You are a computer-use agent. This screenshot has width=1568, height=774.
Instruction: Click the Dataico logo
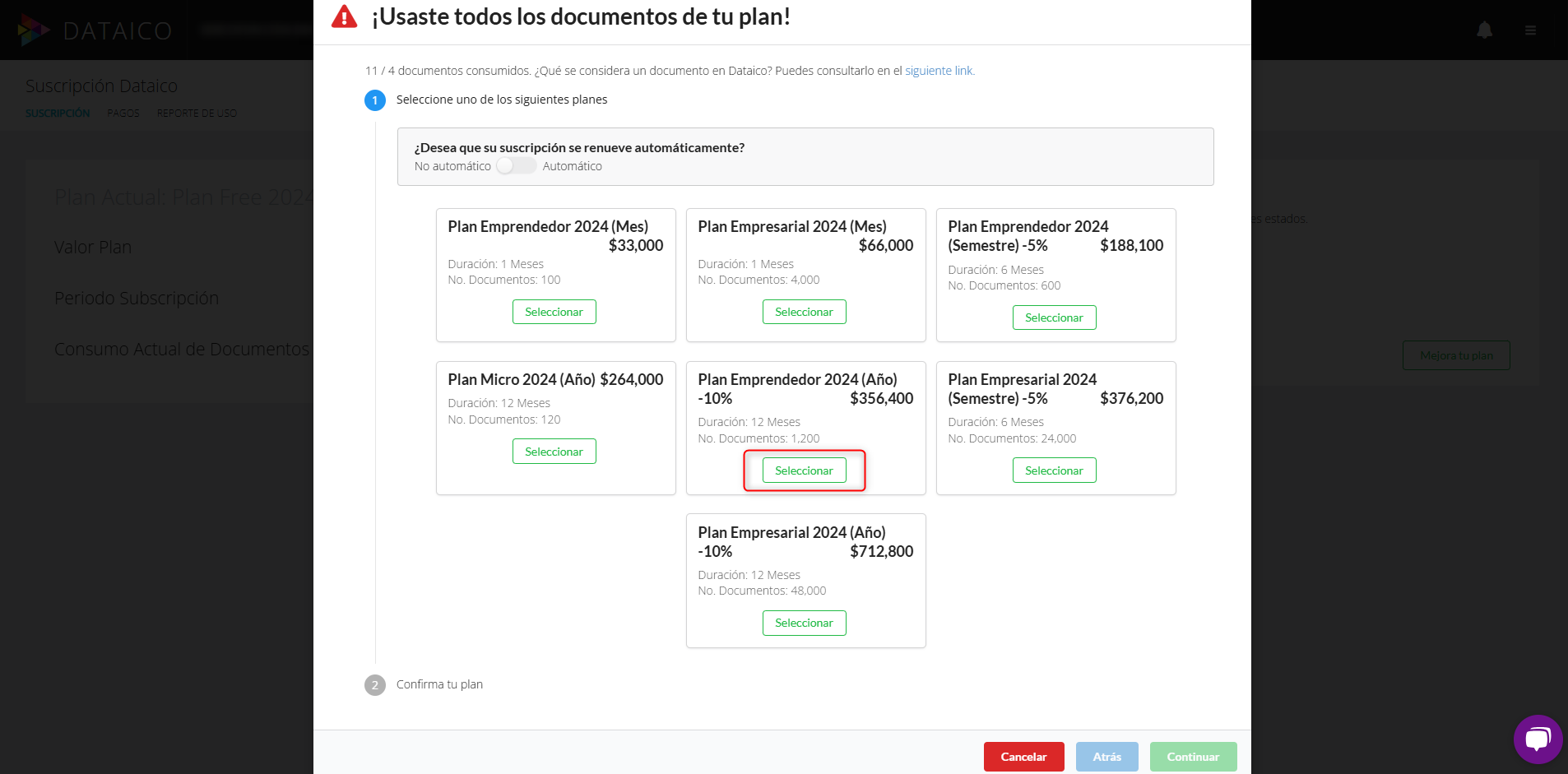click(x=95, y=30)
